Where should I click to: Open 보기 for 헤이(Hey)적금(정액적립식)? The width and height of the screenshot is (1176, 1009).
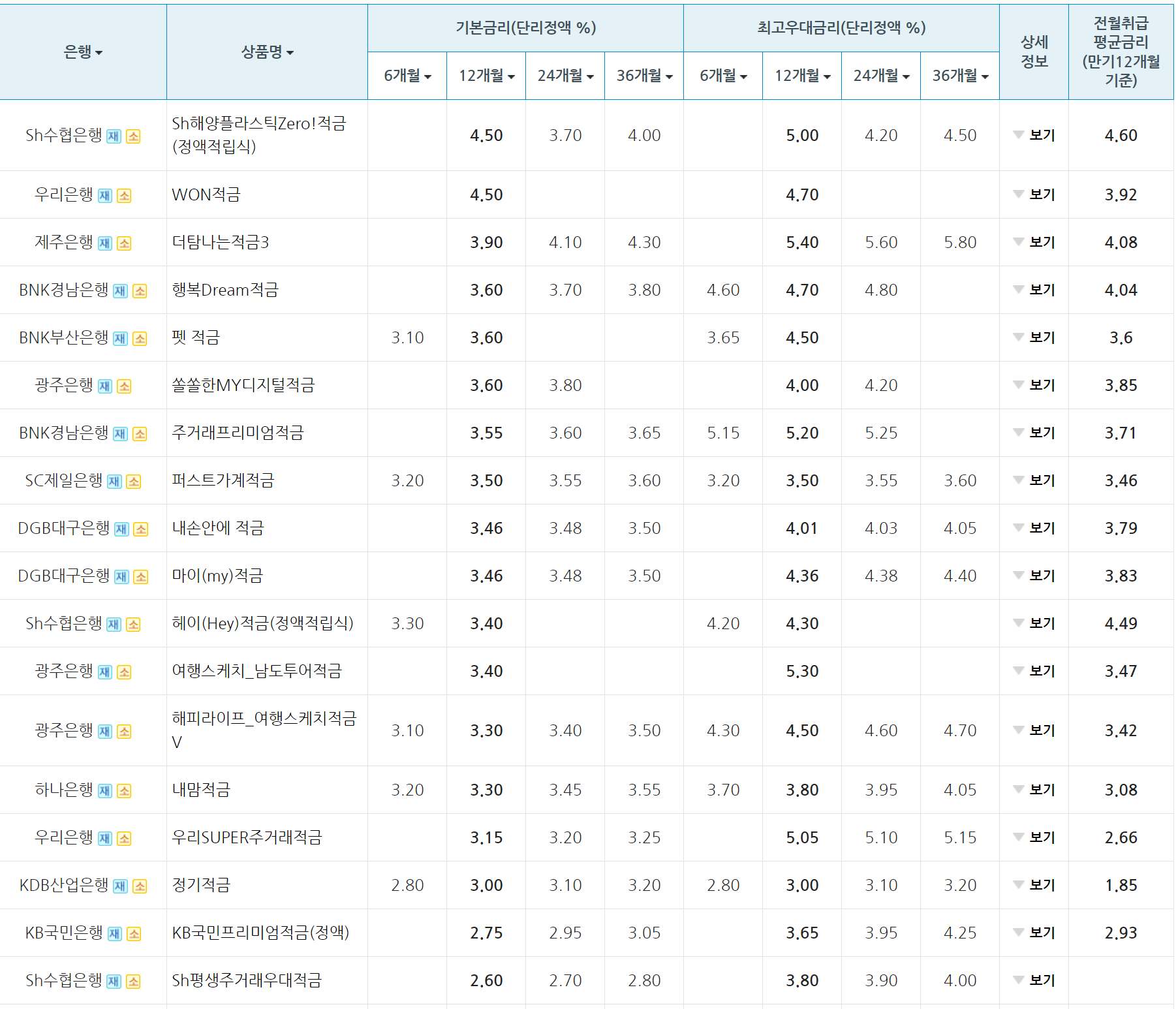tap(1034, 623)
